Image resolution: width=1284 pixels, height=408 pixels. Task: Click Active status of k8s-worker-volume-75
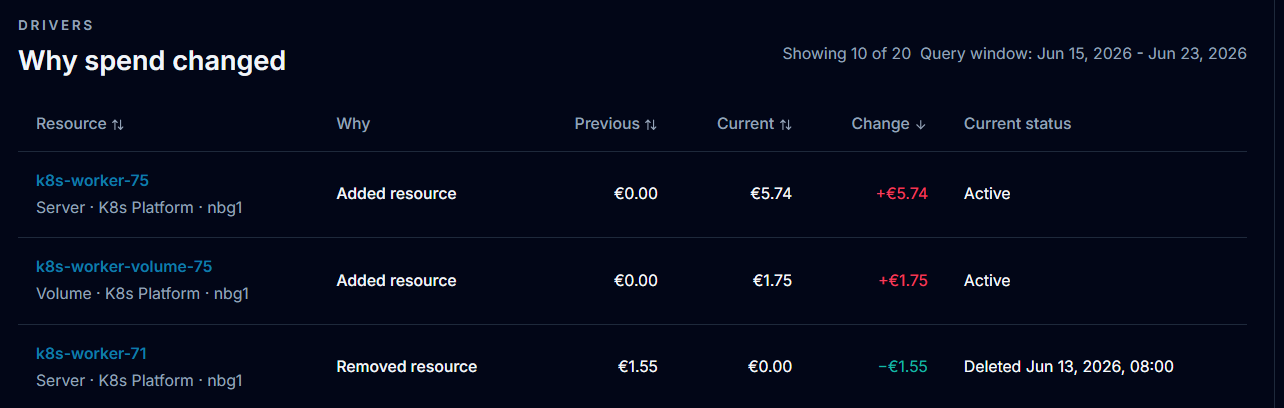(x=987, y=281)
